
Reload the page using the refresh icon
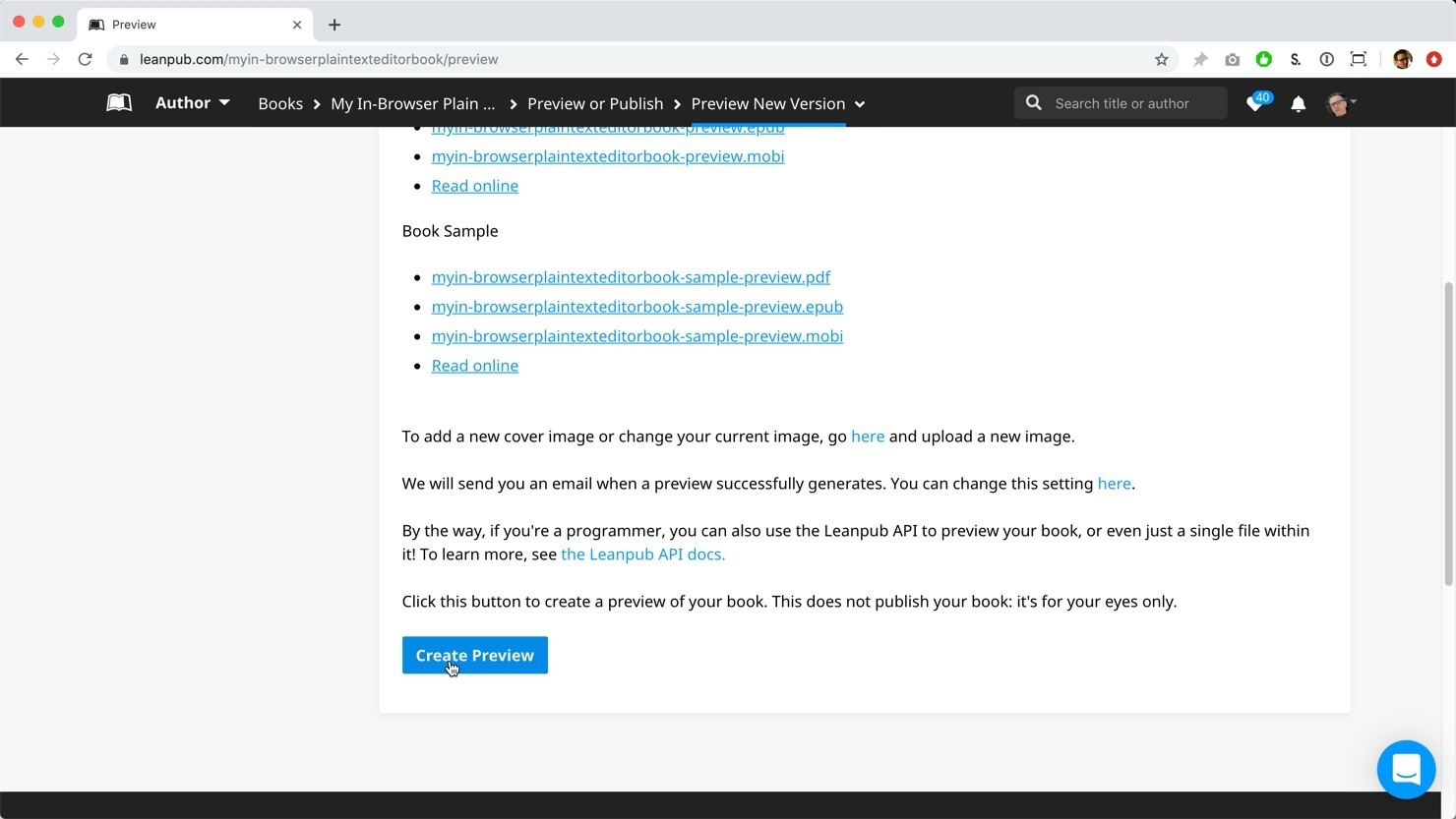tap(86, 59)
